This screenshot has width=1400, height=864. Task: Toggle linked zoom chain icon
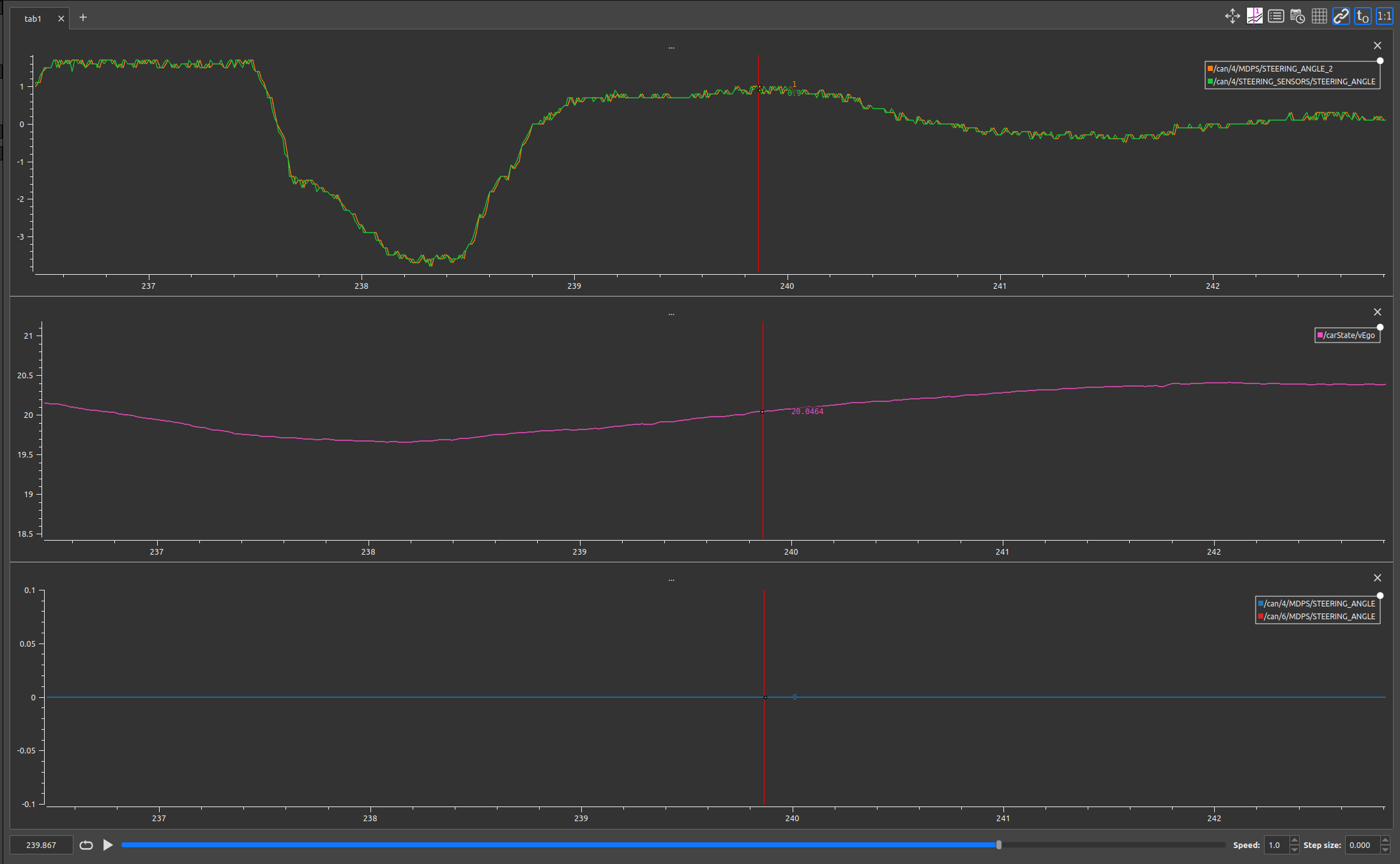[1341, 17]
